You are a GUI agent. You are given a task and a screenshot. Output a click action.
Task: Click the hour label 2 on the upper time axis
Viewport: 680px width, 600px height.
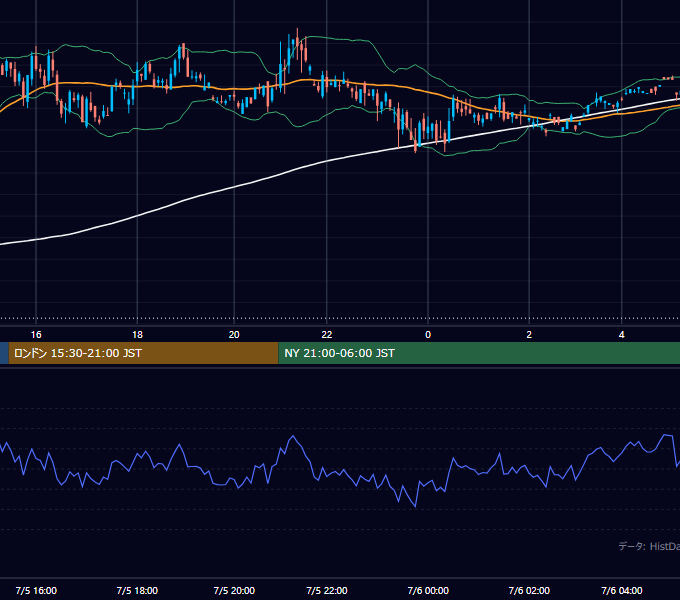click(x=529, y=335)
